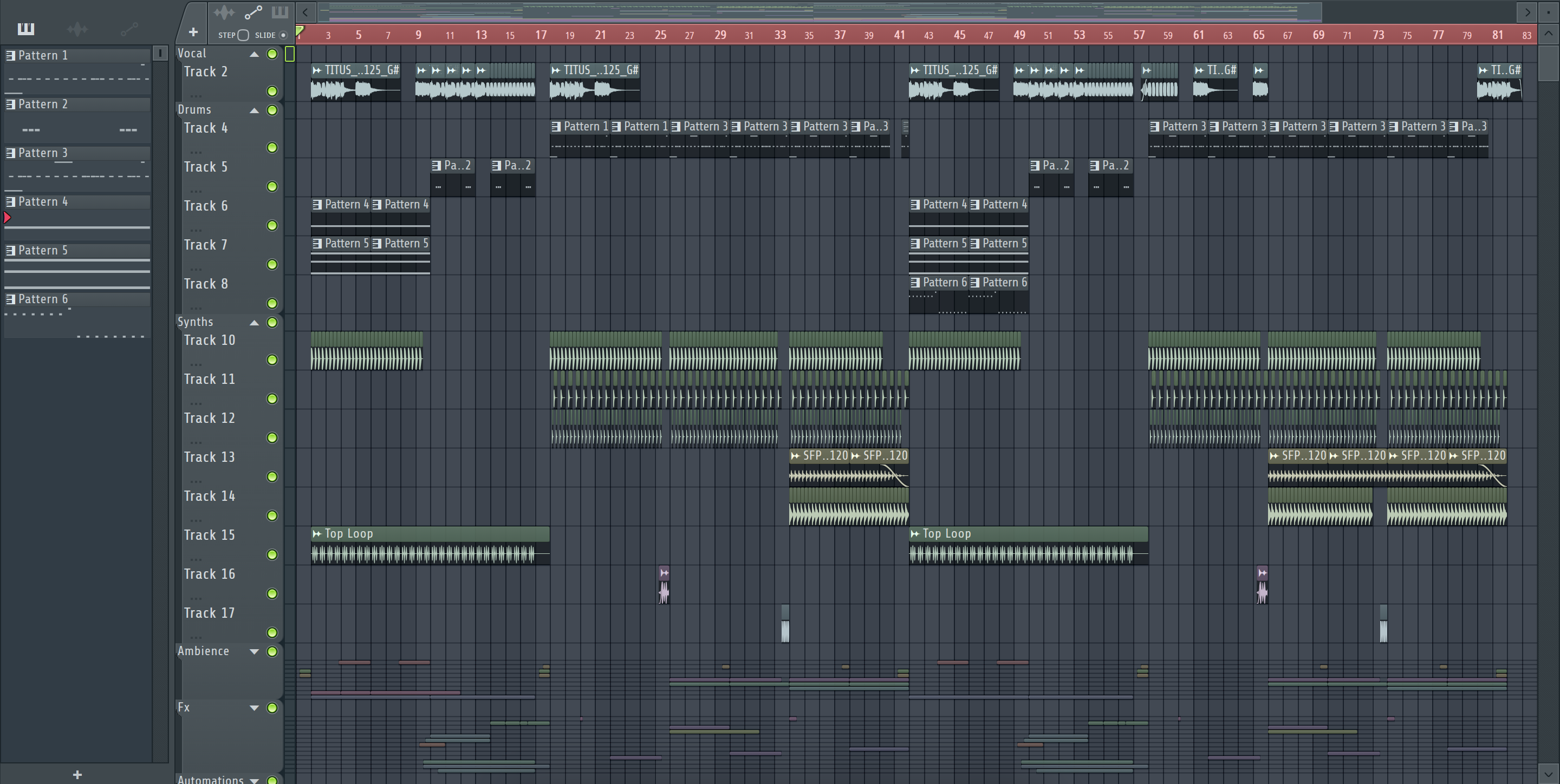Expand the Automations group
The height and width of the screenshot is (784, 1560).
(255, 780)
